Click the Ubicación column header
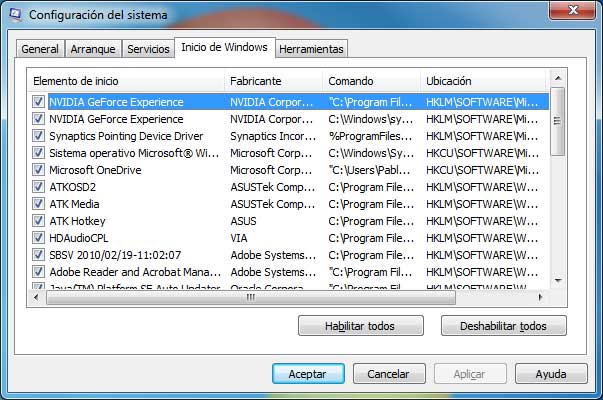Screen dimensions: 603x400 pyautogui.click(x=484, y=81)
